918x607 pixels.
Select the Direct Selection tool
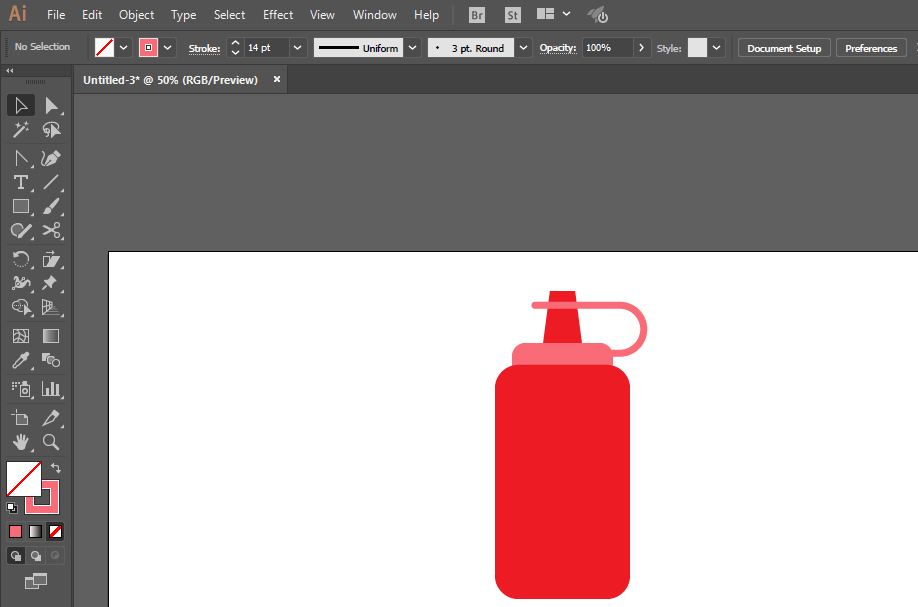click(x=51, y=106)
